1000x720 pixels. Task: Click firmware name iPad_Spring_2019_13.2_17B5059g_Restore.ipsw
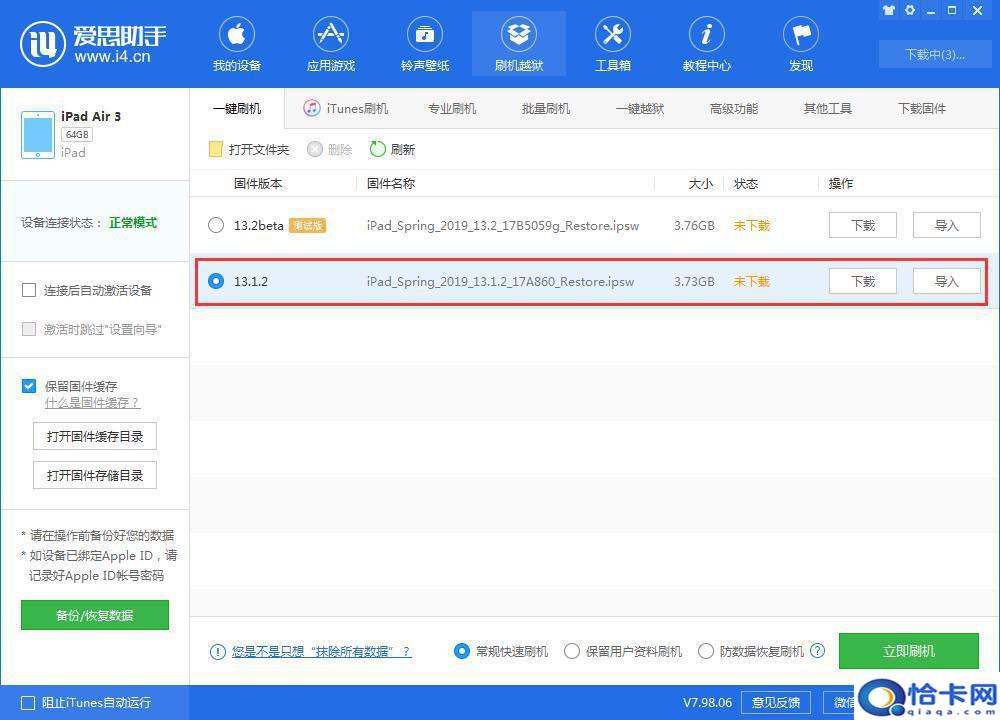(x=503, y=226)
